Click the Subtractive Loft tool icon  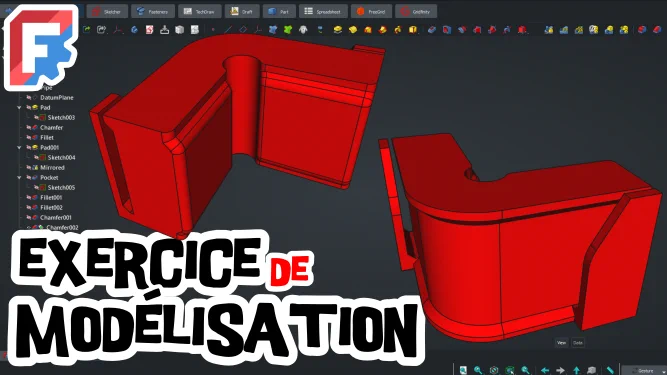(x=477, y=30)
